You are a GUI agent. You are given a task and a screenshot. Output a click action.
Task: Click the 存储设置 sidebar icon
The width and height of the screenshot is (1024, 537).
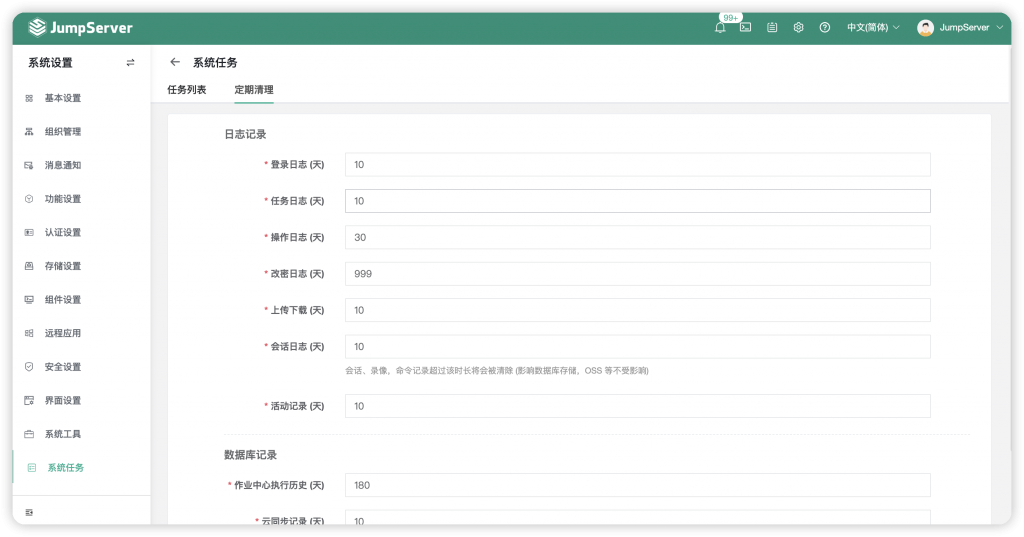click(x=29, y=266)
